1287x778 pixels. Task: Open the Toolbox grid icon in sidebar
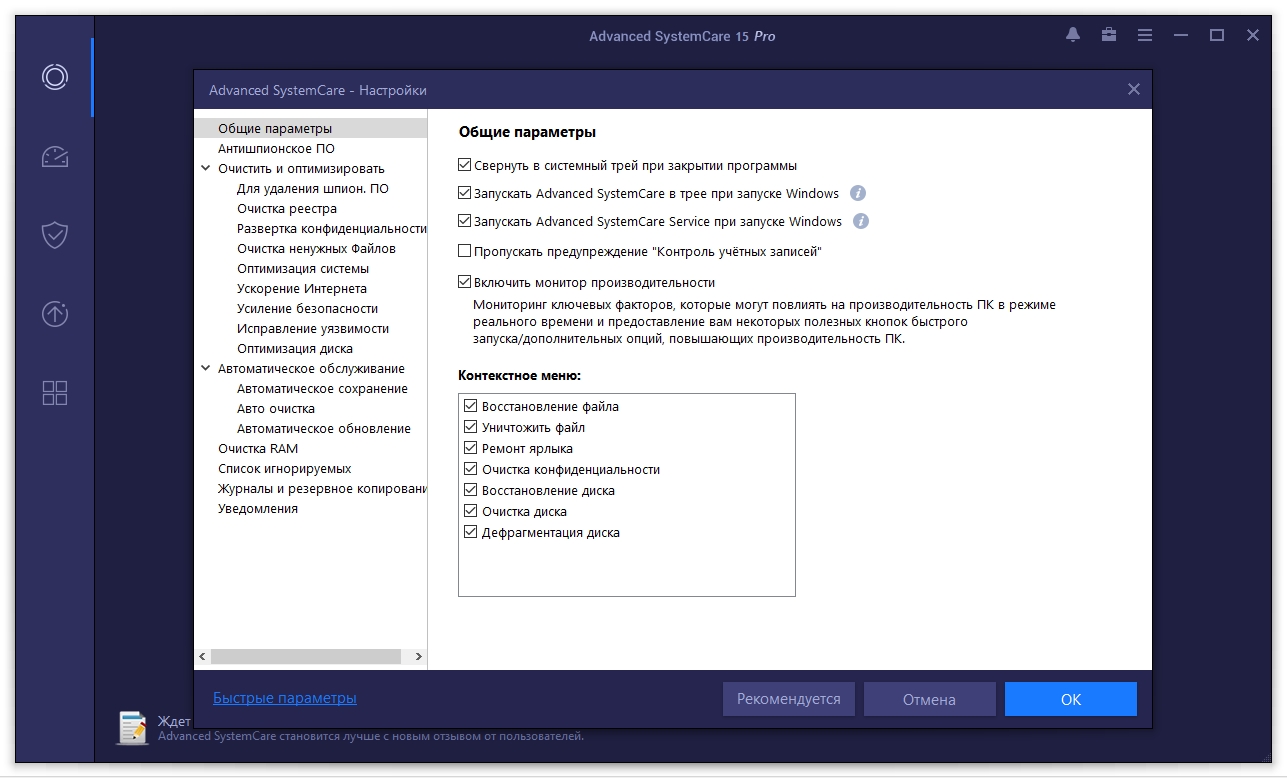point(55,393)
